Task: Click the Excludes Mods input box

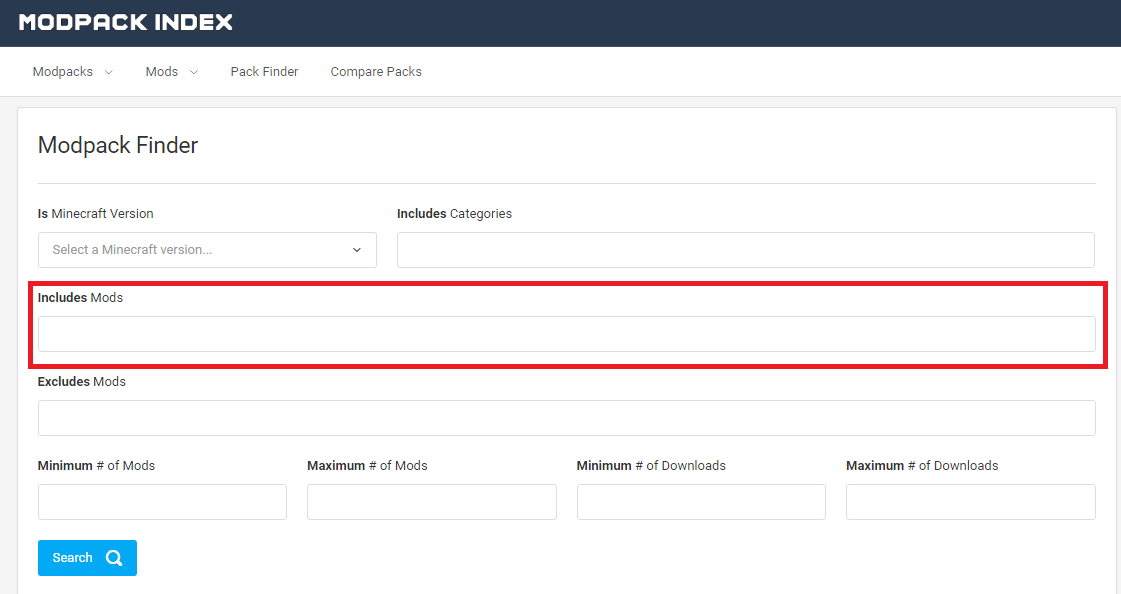Action: (566, 418)
